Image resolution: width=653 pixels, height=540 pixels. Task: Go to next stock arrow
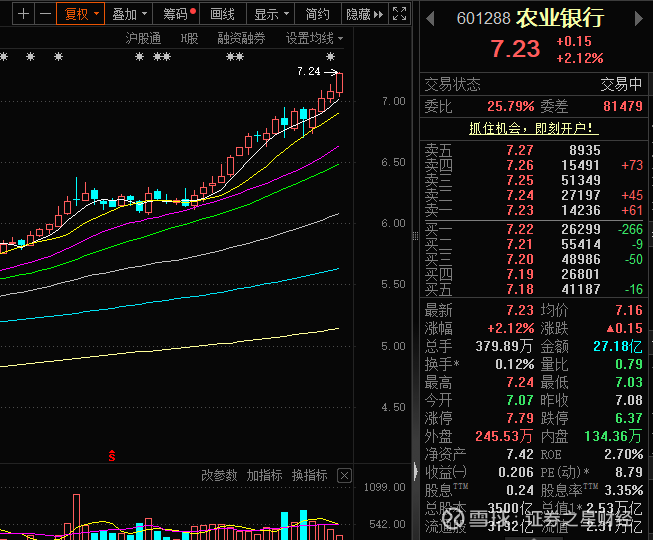(638, 19)
